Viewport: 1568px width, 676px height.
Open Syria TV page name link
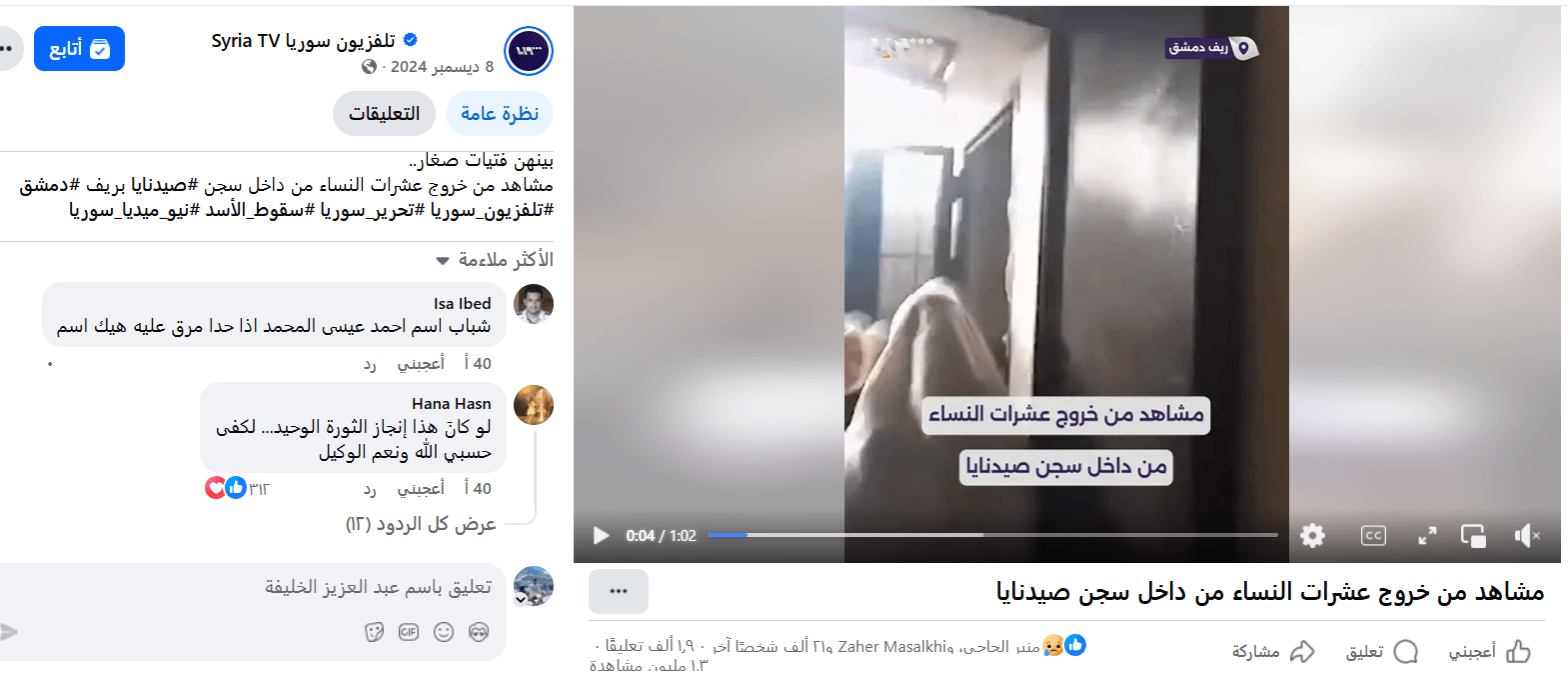click(304, 41)
